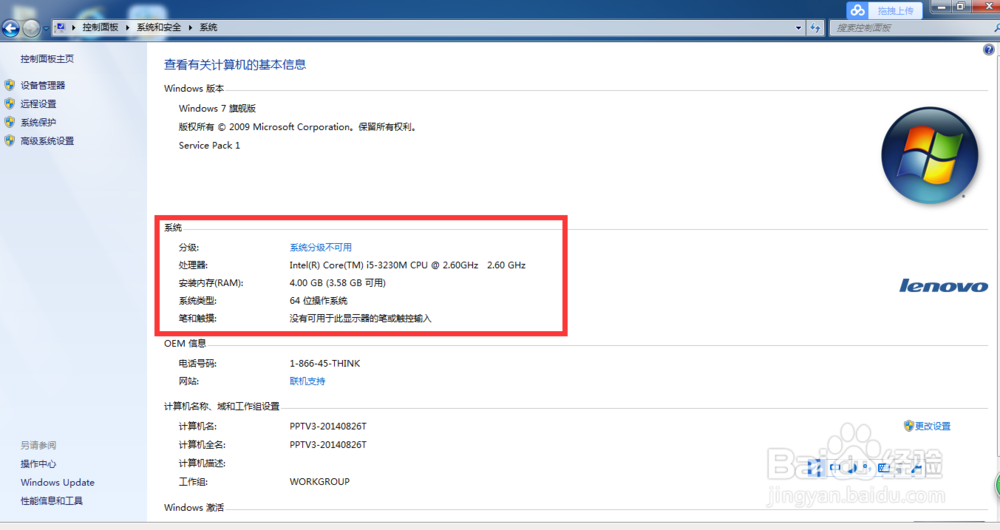Viewport: 1000px width, 530px height.
Task: Expand the arrow after 控制面板 in the breadcrumb
Action: tap(128, 27)
